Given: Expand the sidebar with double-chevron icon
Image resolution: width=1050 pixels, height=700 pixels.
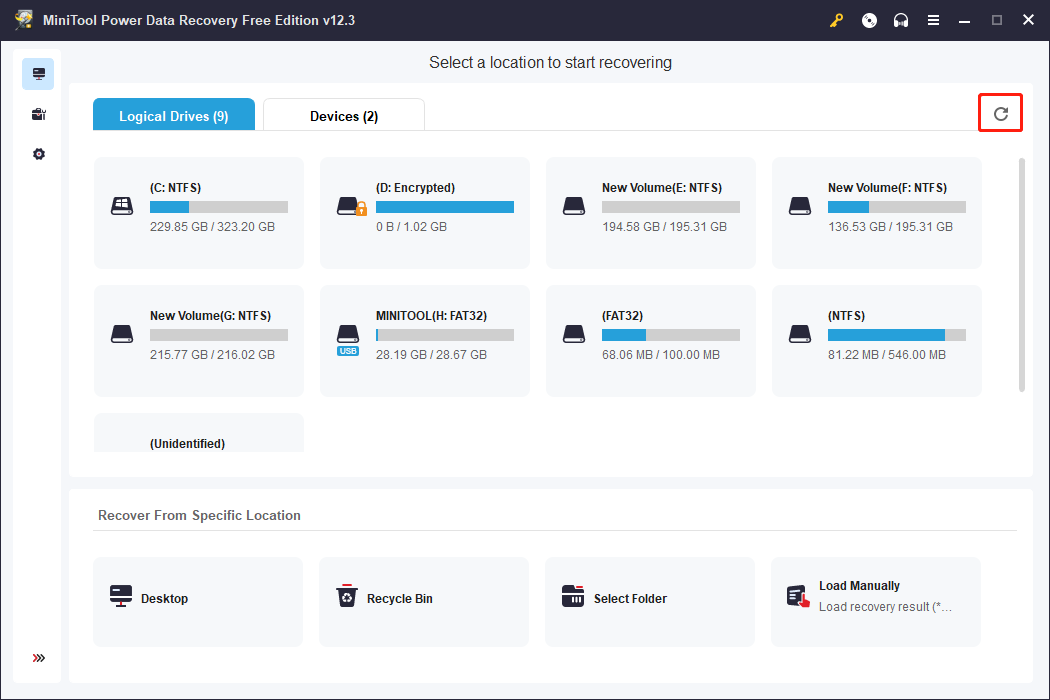Looking at the screenshot, I should click(x=39, y=658).
